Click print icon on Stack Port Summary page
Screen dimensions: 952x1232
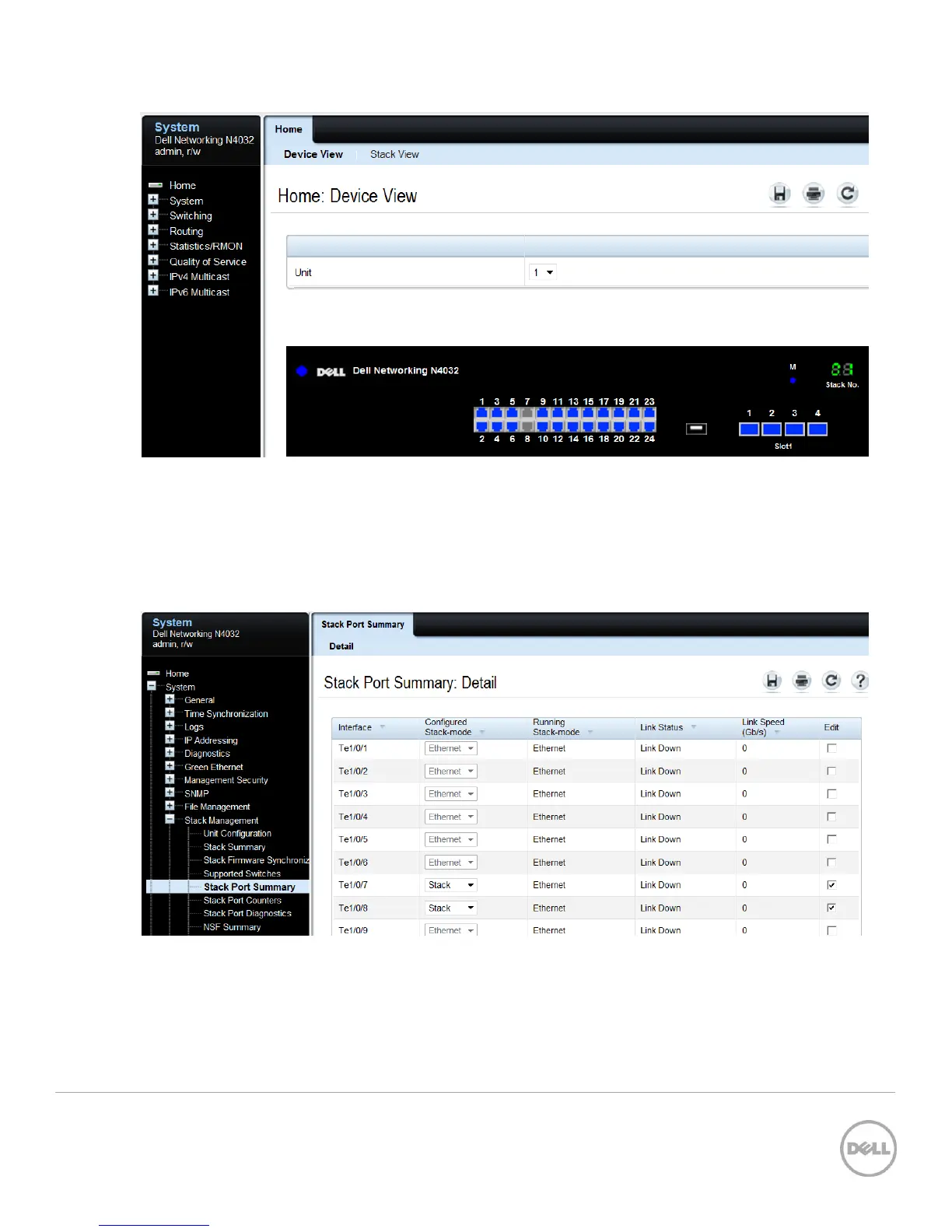(x=802, y=681)
